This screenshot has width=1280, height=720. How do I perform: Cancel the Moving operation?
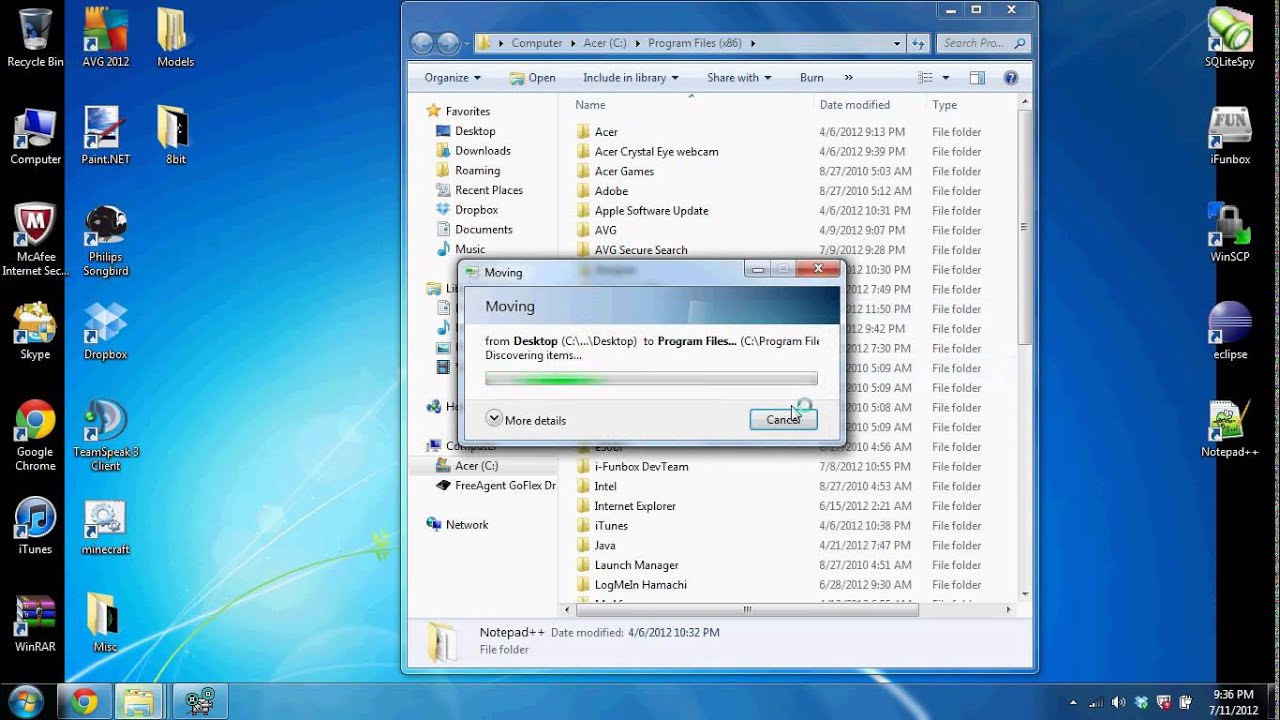pyautogui.click(x=783, y=420)
